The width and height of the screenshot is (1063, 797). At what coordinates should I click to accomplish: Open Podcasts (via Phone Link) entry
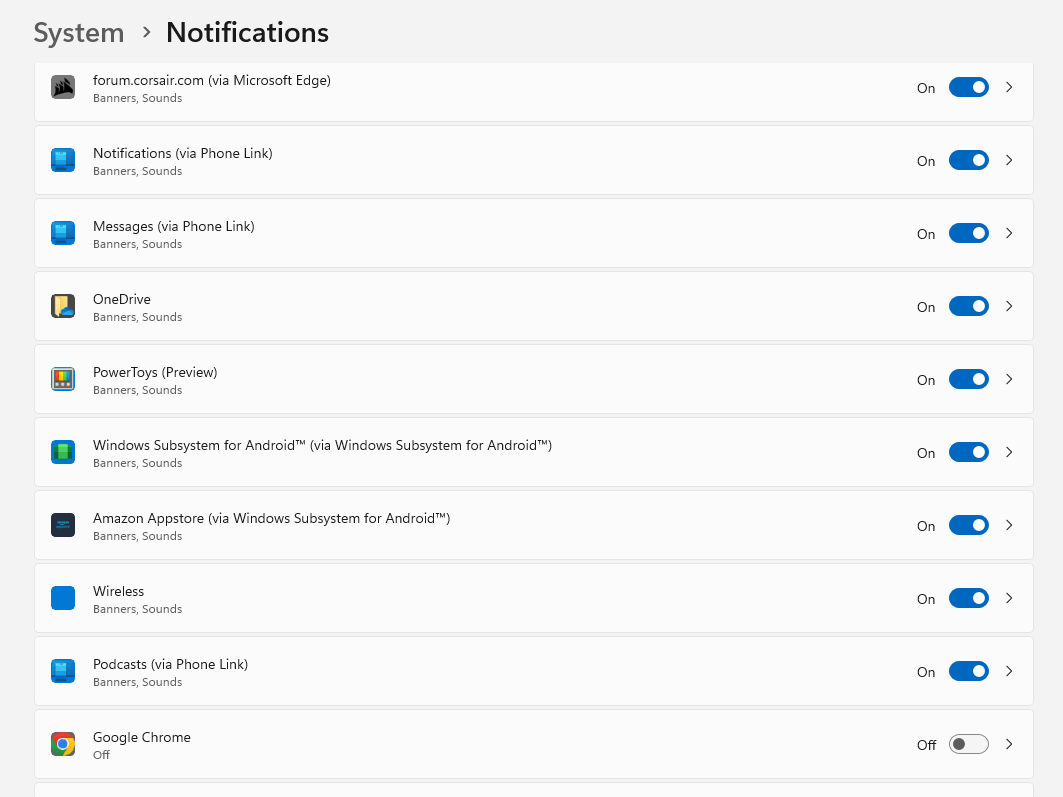[534, 672]
